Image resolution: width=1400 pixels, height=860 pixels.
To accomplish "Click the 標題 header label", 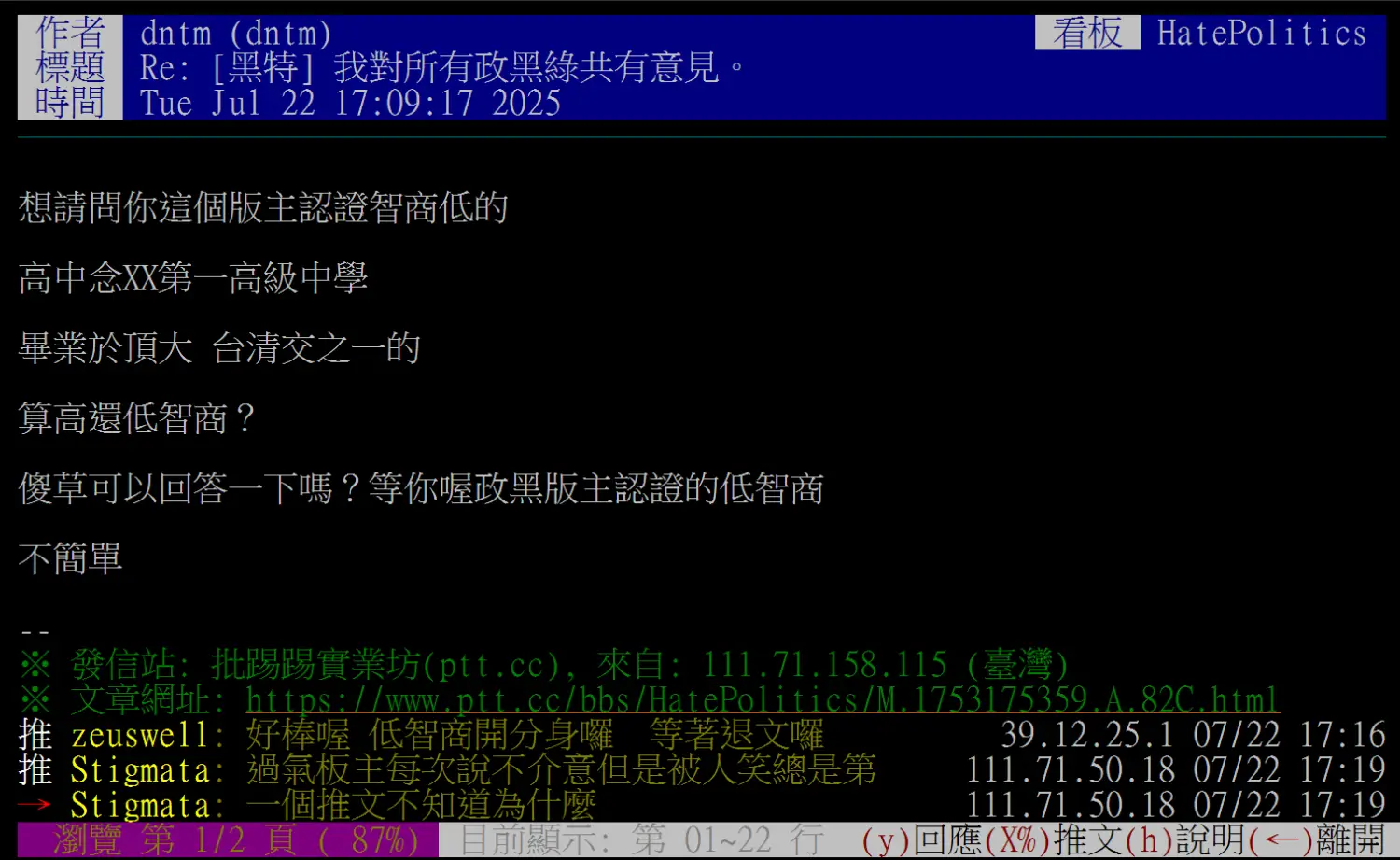I will pos(70,67).
